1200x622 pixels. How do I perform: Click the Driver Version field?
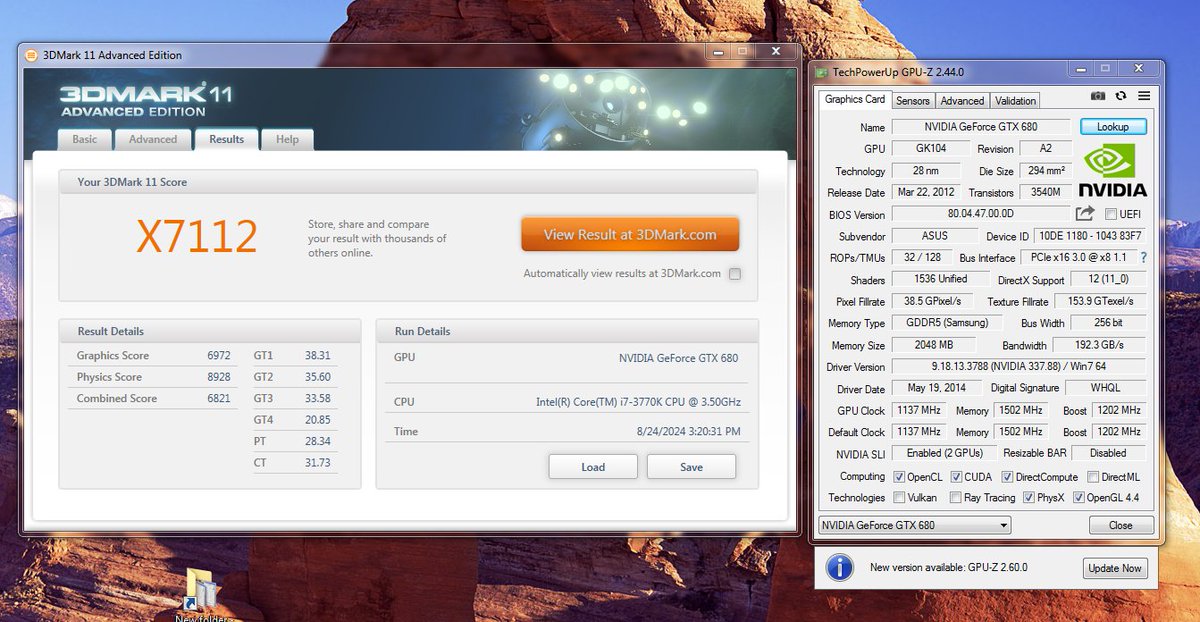coord(1019,367)
